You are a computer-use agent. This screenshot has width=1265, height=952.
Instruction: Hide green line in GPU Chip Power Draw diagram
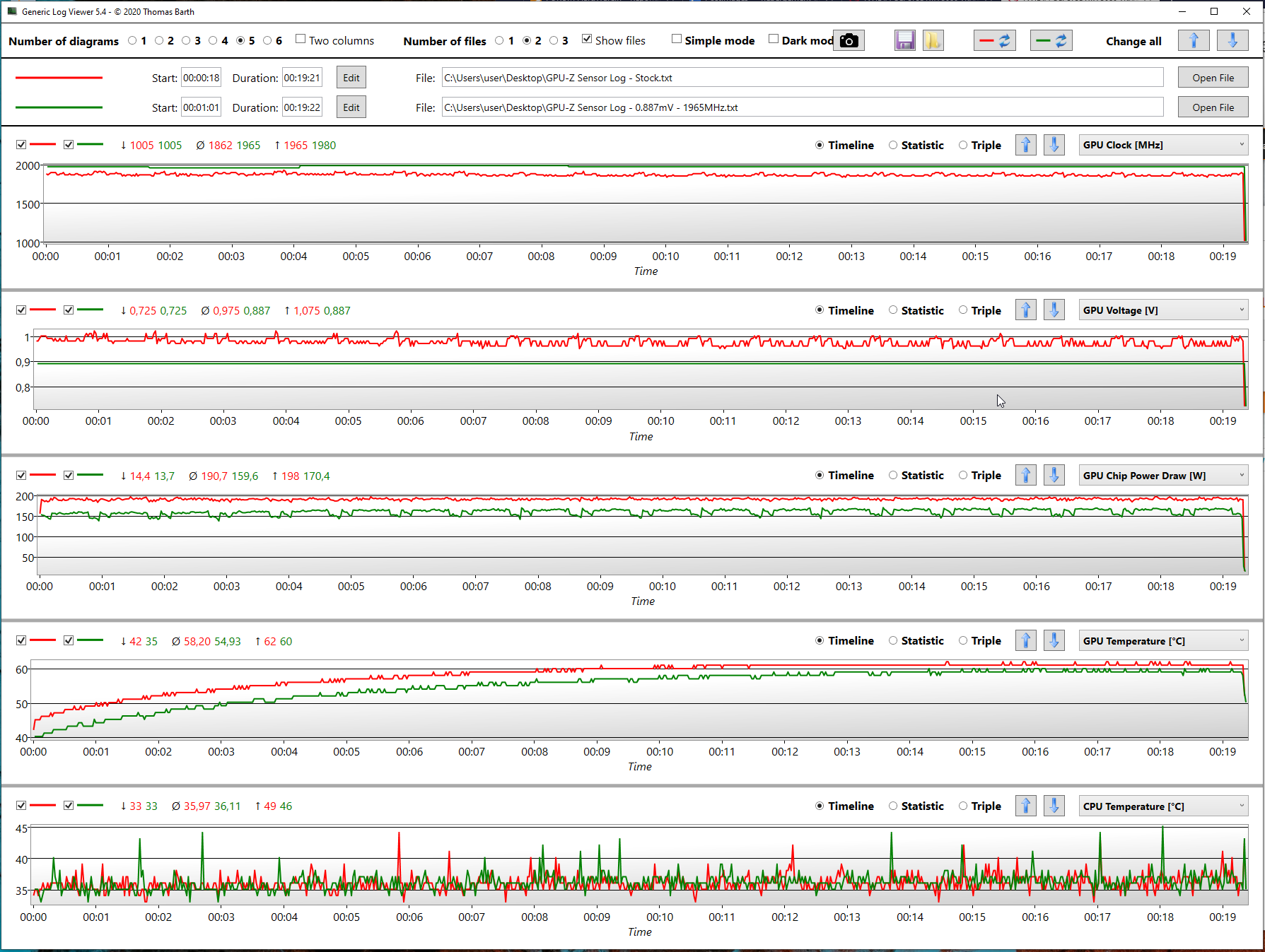[69, 476]
